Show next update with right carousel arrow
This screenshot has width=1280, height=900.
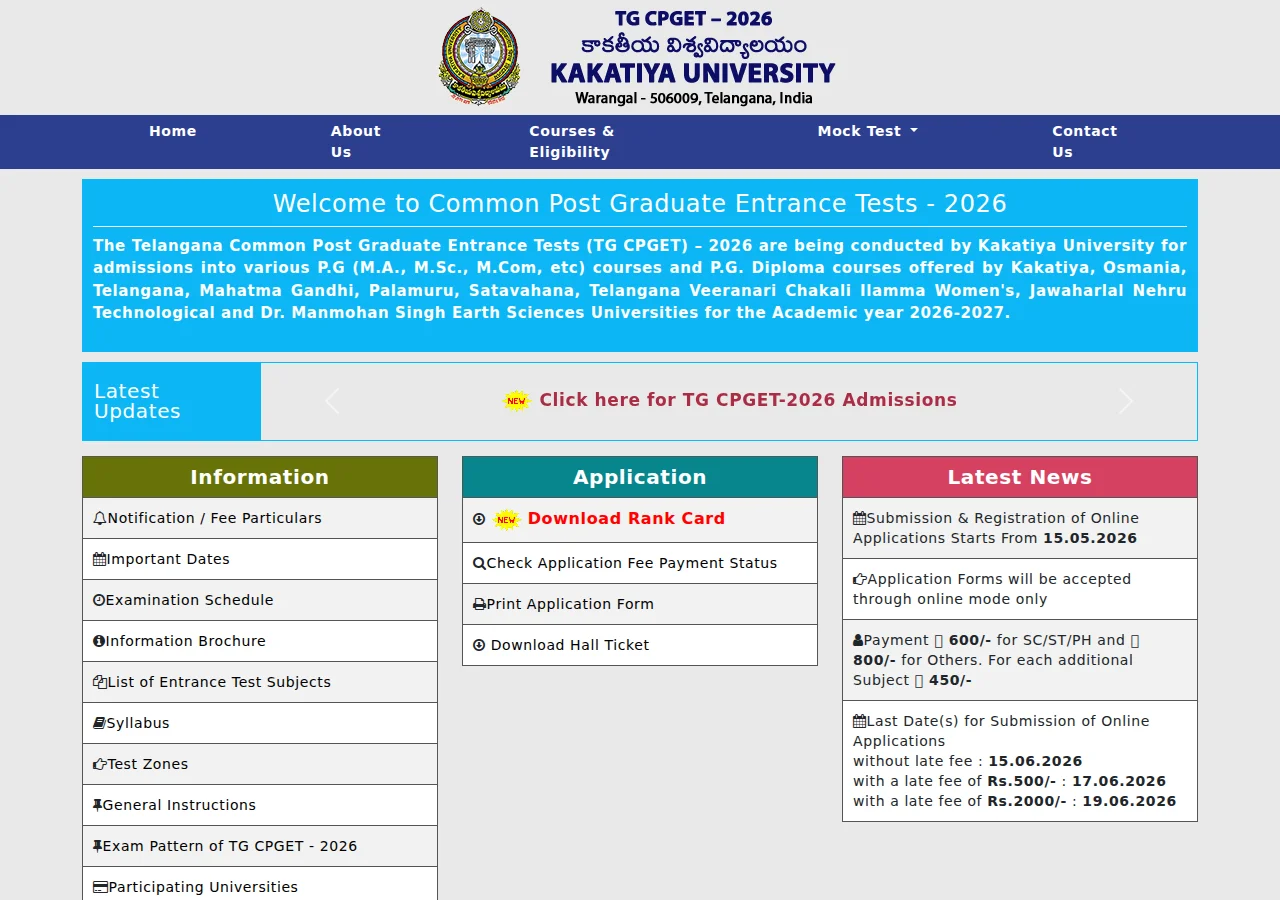[x=1126, y=401]
